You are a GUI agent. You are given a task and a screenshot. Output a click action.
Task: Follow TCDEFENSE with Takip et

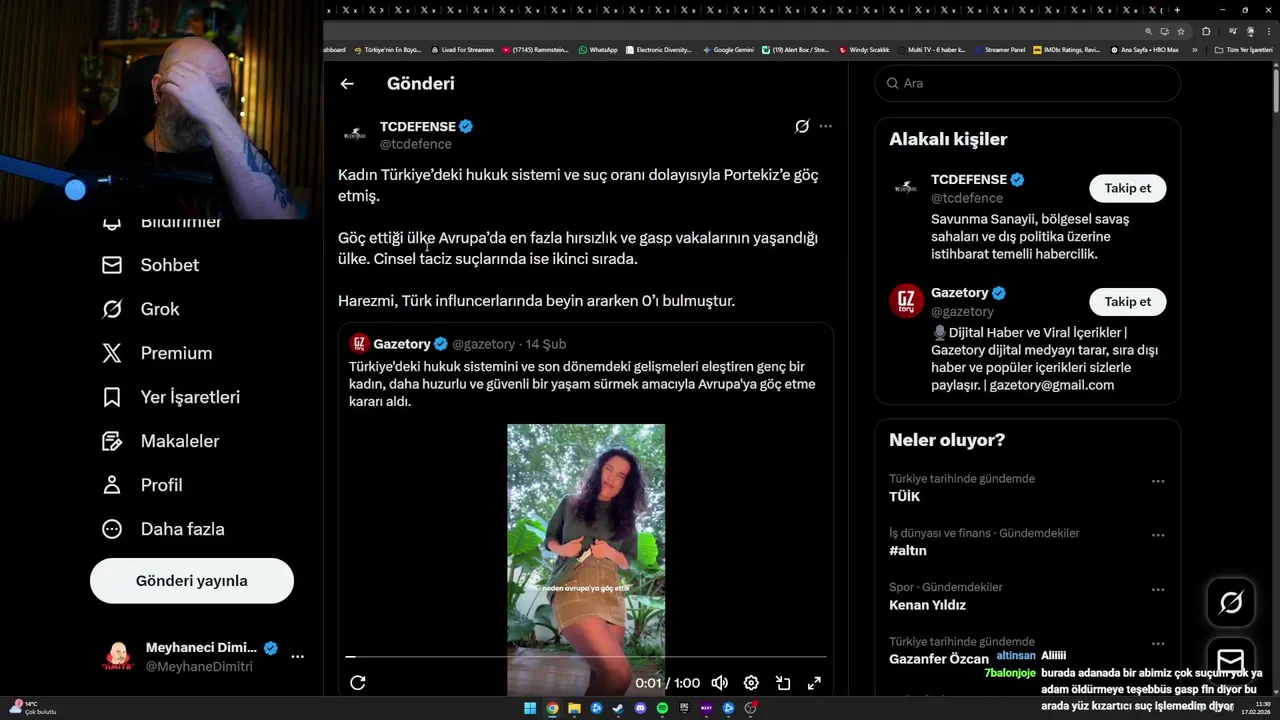[x=1127, y=188]
